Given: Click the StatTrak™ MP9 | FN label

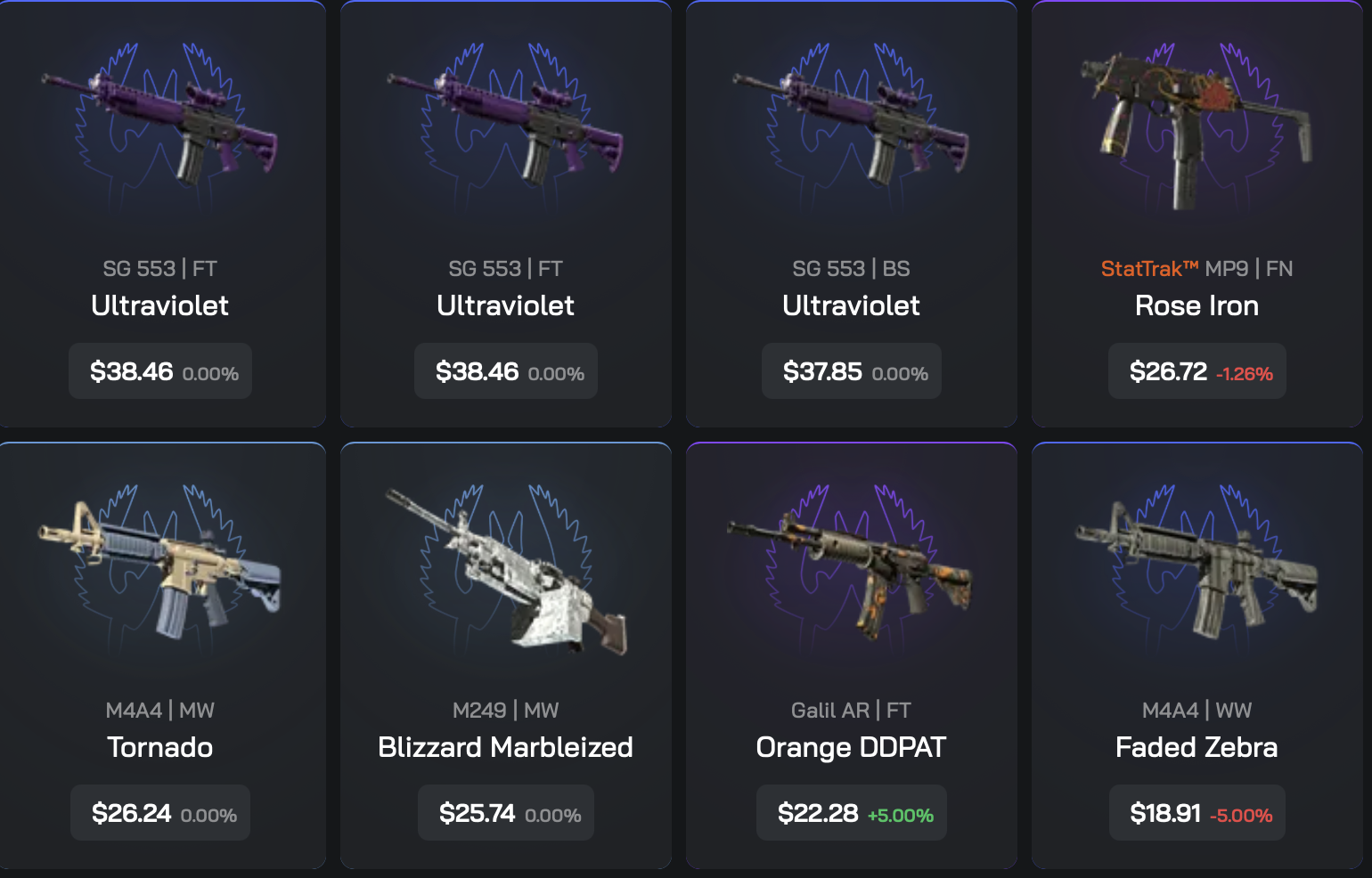Looking at the screenshot, I should (1196, 268).
